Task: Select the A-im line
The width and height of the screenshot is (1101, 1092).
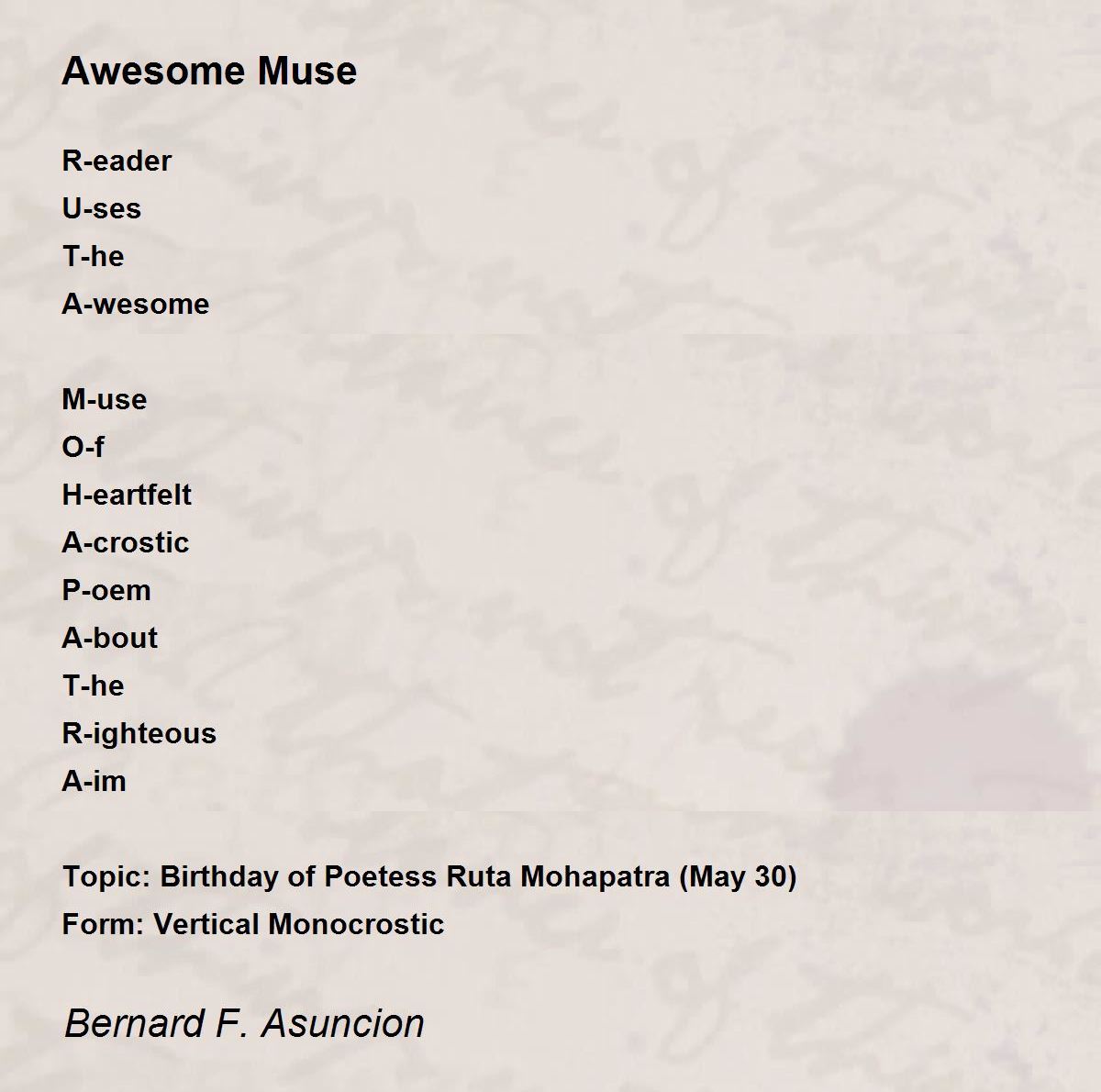Action: tap(94, 781)
